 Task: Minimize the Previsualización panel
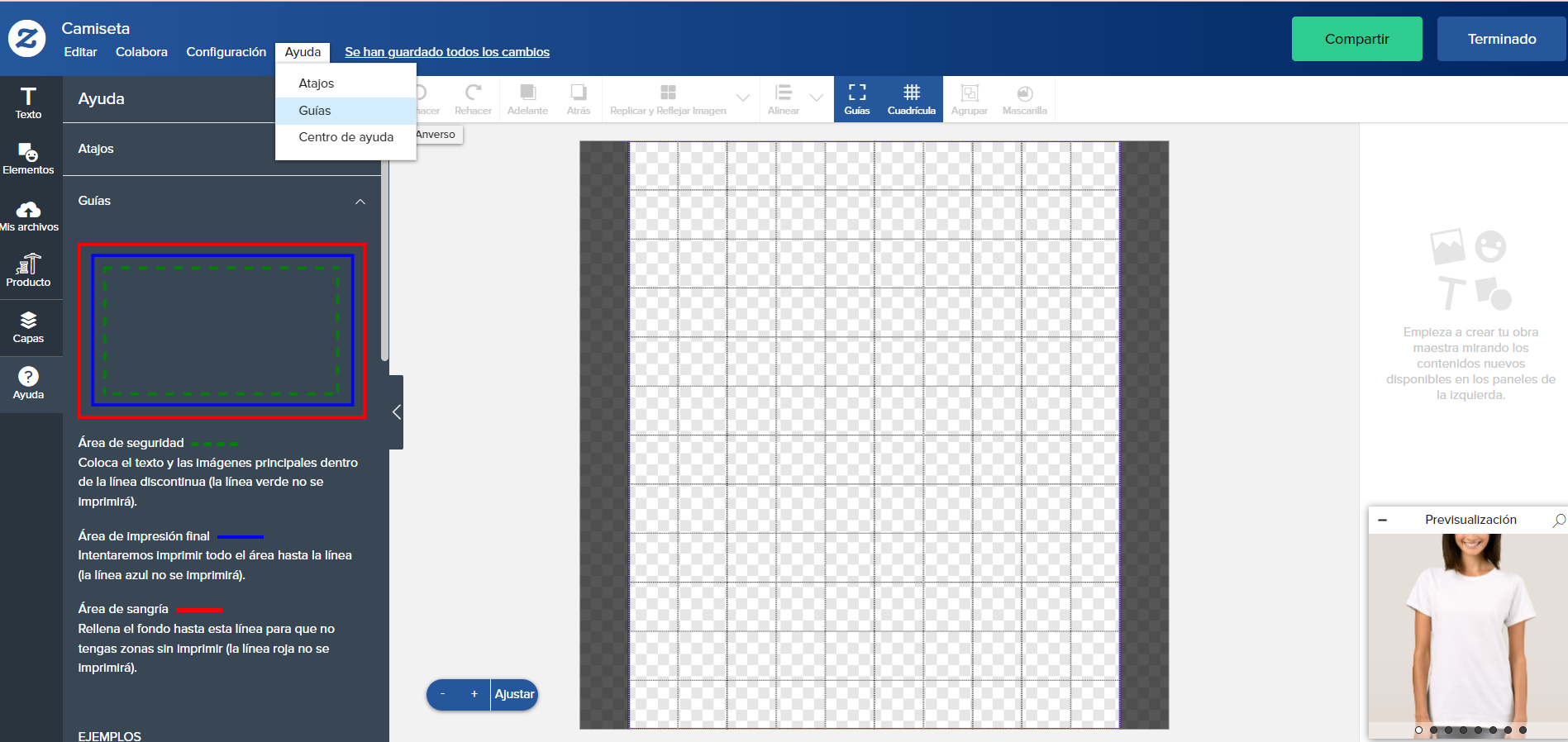tap(1382, 520)
